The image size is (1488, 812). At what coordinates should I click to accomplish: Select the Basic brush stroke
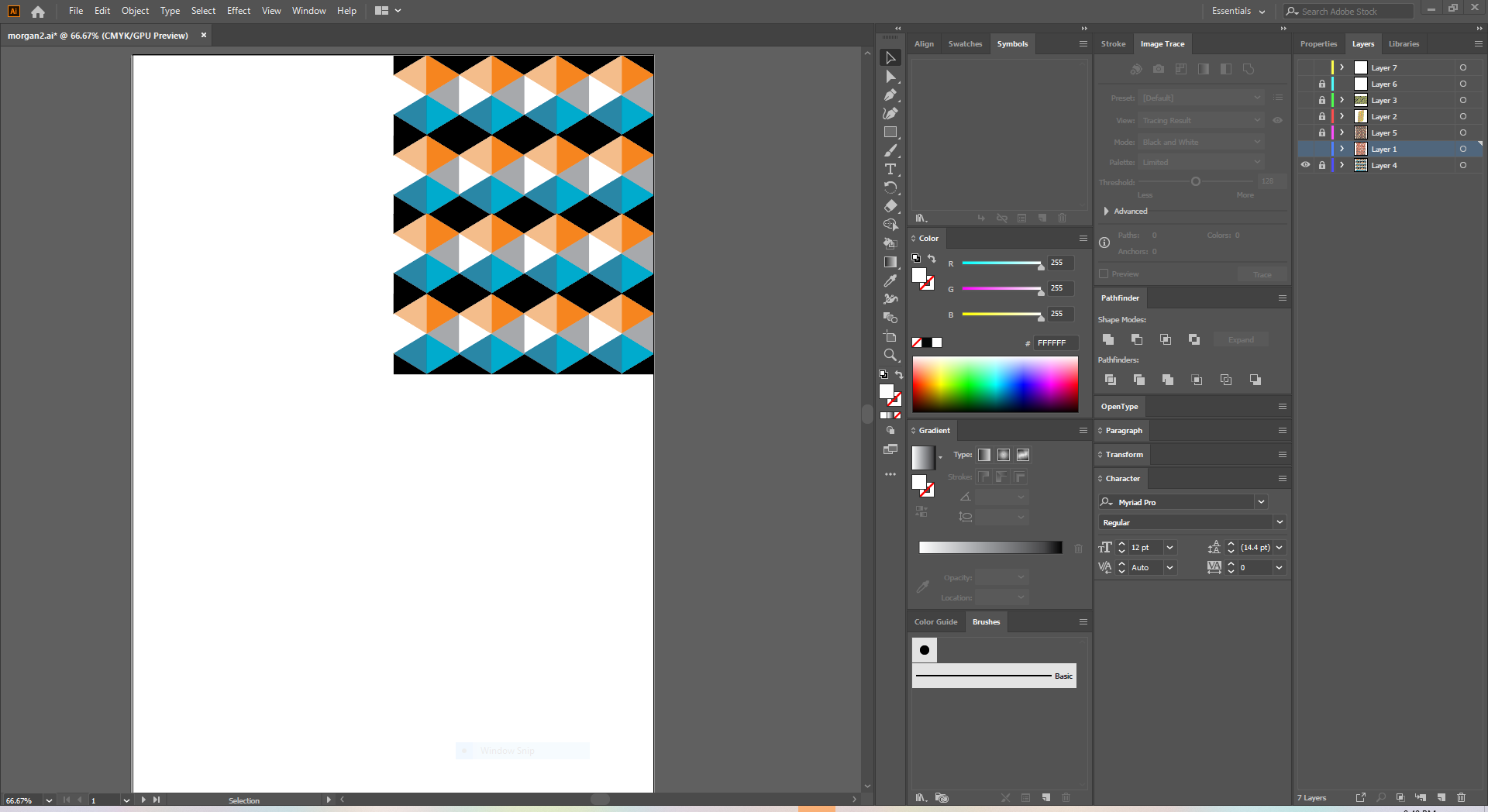(x=994, y=676)
